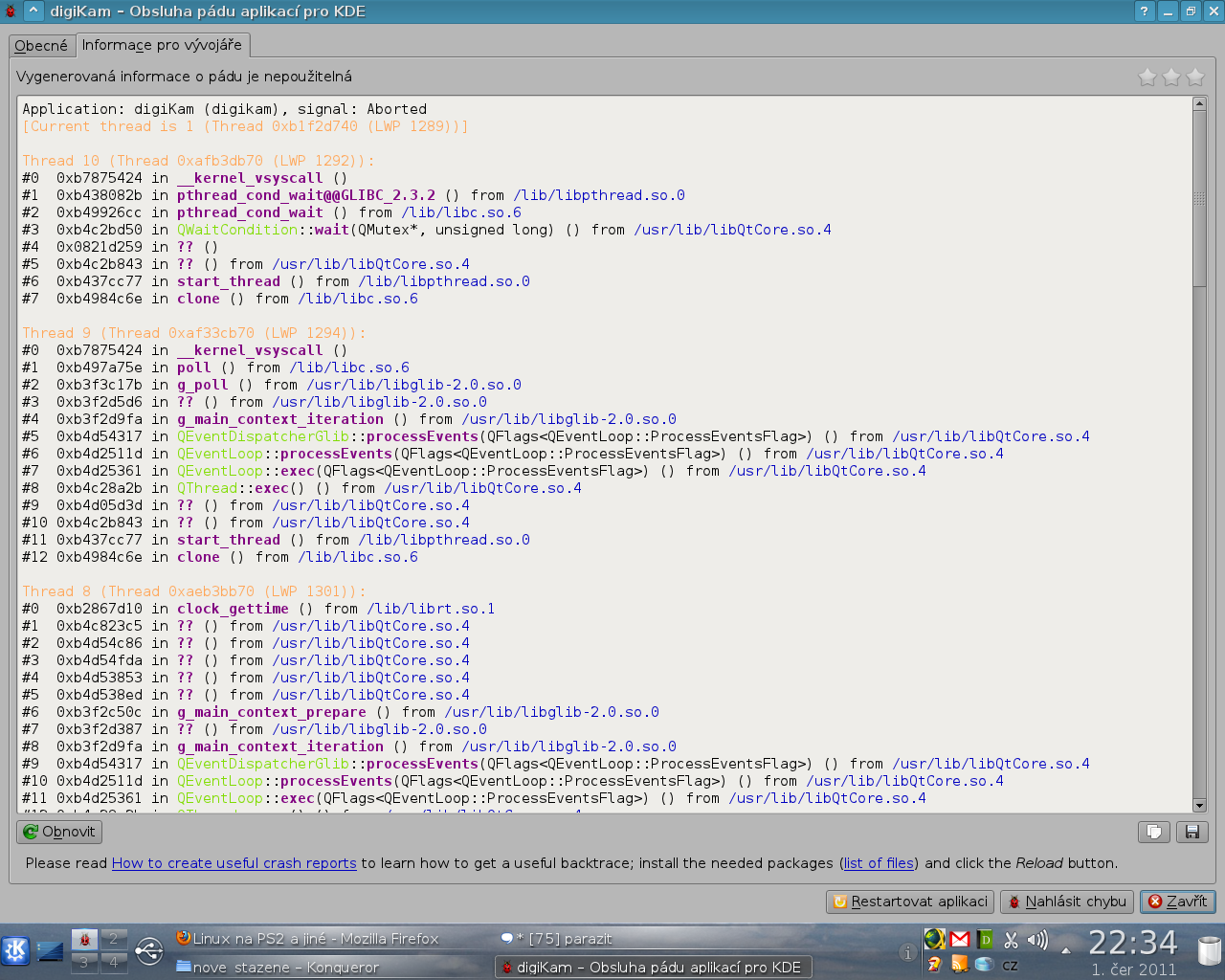Click the '[Current thread is 1' line

coord(245,126)
